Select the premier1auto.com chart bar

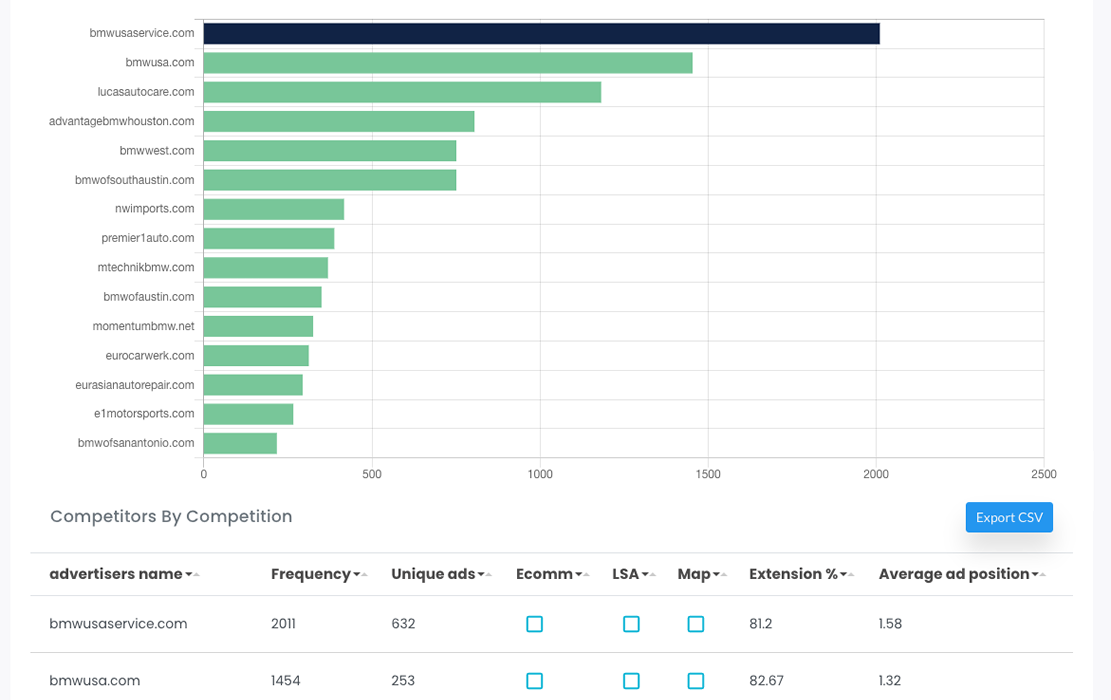pyautogui.click(x=269, y=239)
